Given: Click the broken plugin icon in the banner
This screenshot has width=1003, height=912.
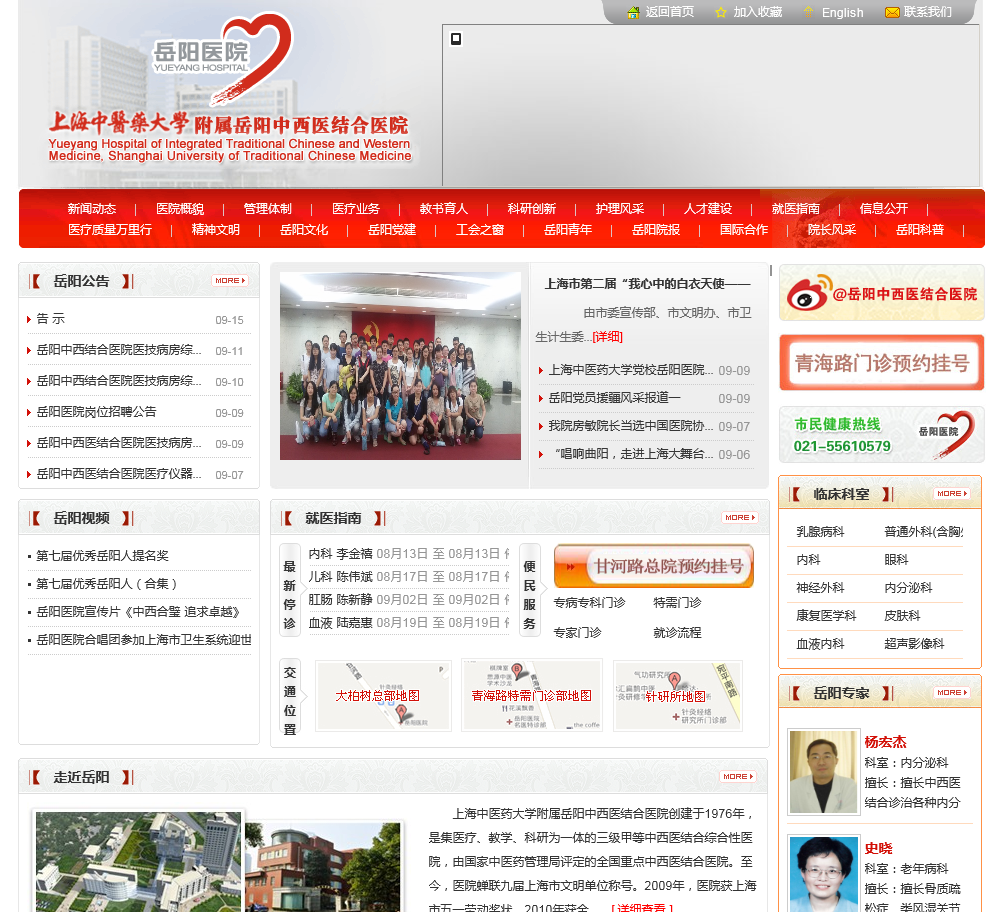Looking at the screenshot, I should pos(456,39).
